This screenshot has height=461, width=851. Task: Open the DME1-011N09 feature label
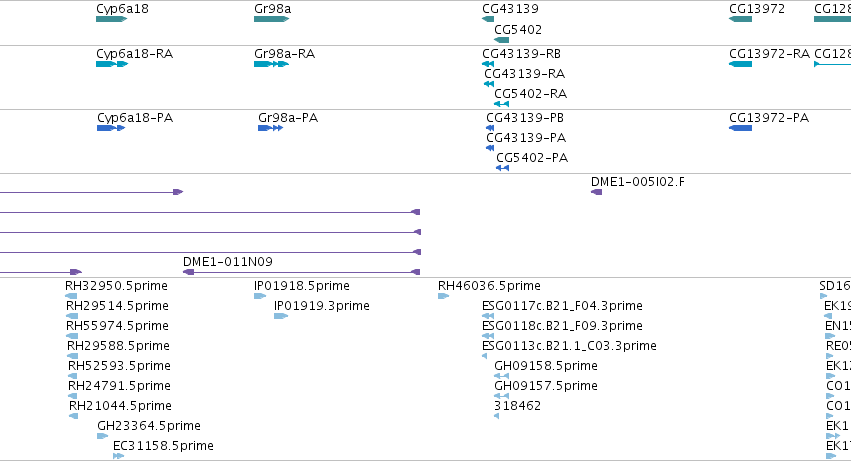[227, 262]
